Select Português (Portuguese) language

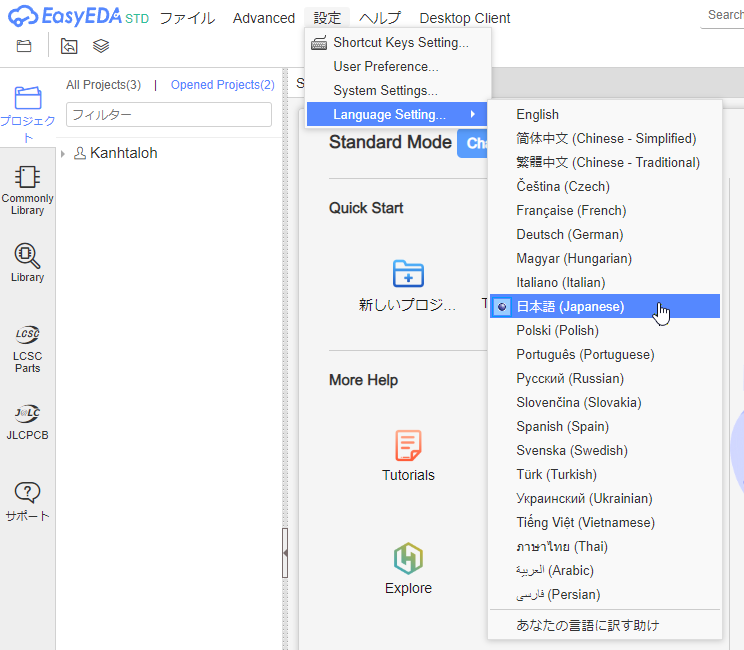(604, 354)
